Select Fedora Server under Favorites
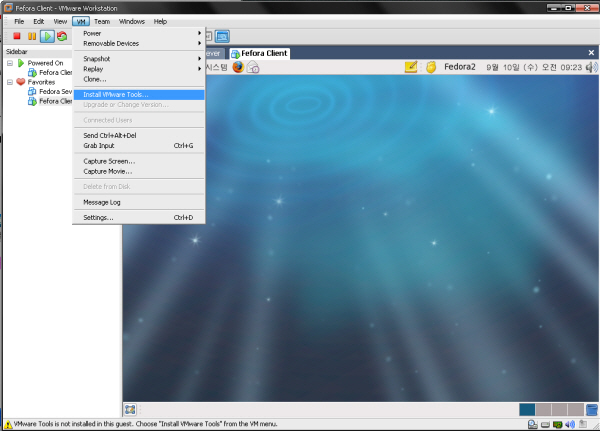Viewport: 600px width, 431px height. pyautogui.click(x=51, y=91)
